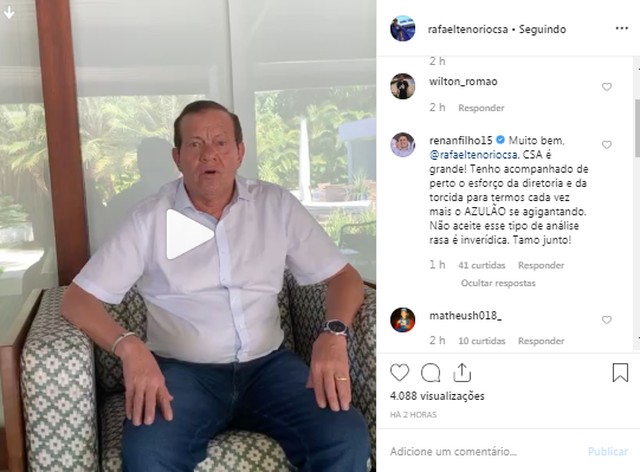
Task: Reply to wilton_romao's comment
Action: point(481,108)
